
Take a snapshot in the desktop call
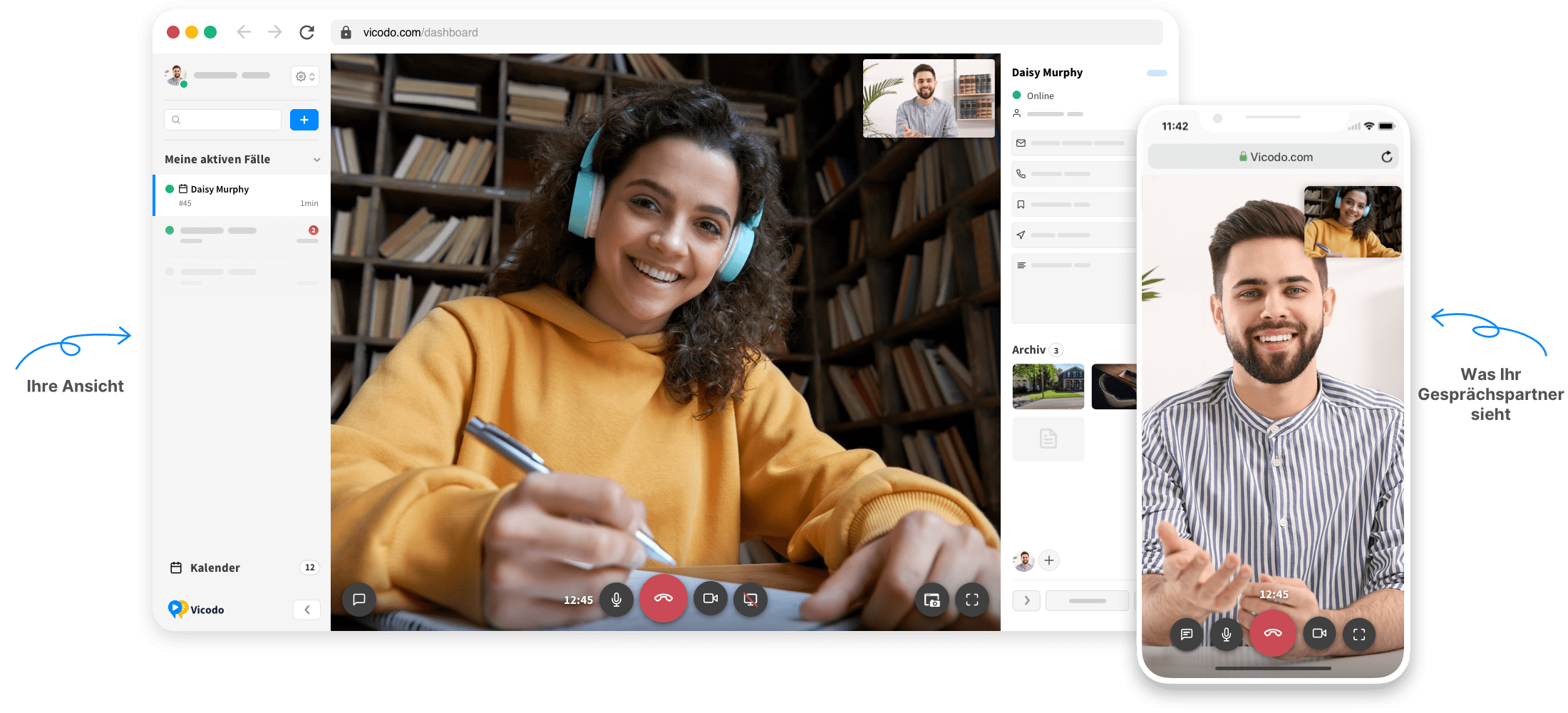932,600
